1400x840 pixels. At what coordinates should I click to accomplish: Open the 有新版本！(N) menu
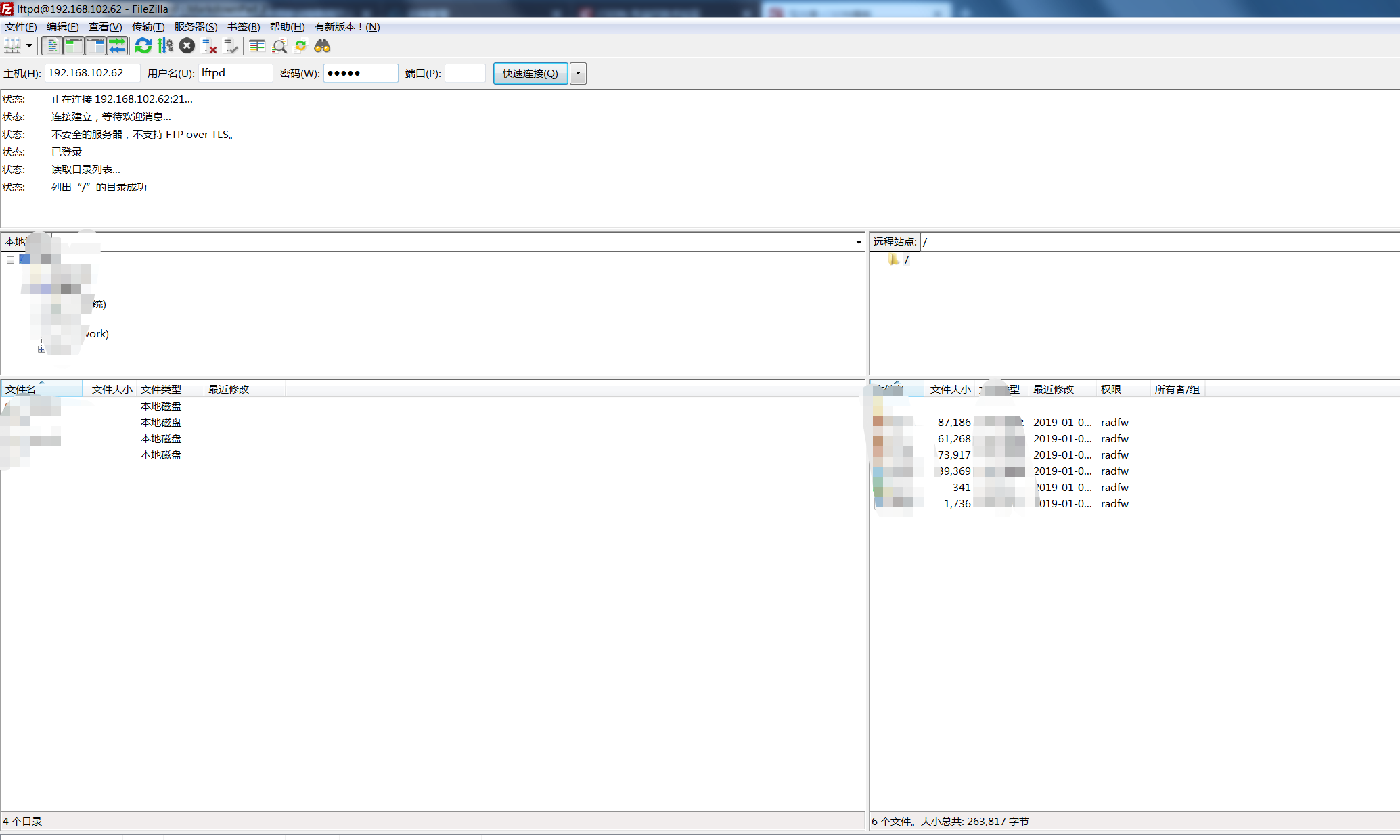(x=347, y=27)
